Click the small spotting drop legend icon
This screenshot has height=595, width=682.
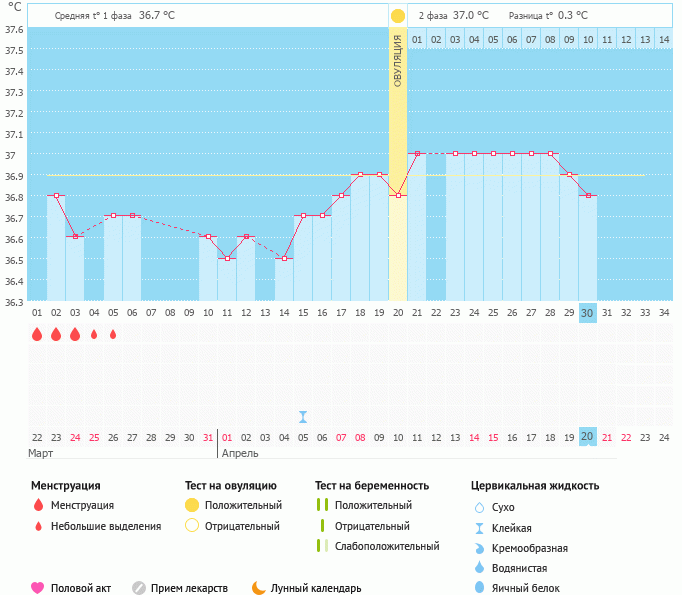pyautogui.click(x=38, y=526)
